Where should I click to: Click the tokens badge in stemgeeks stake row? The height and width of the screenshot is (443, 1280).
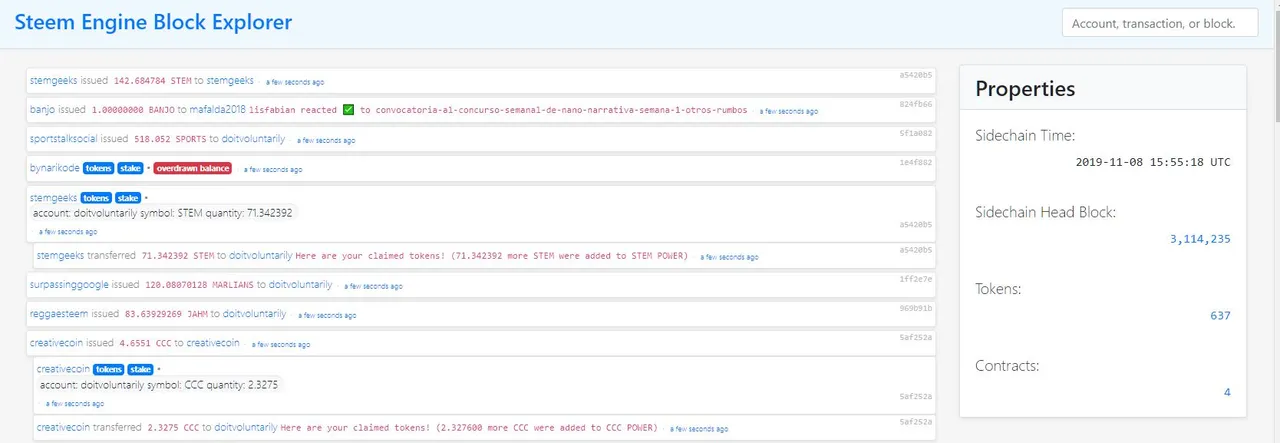point(95,197)
